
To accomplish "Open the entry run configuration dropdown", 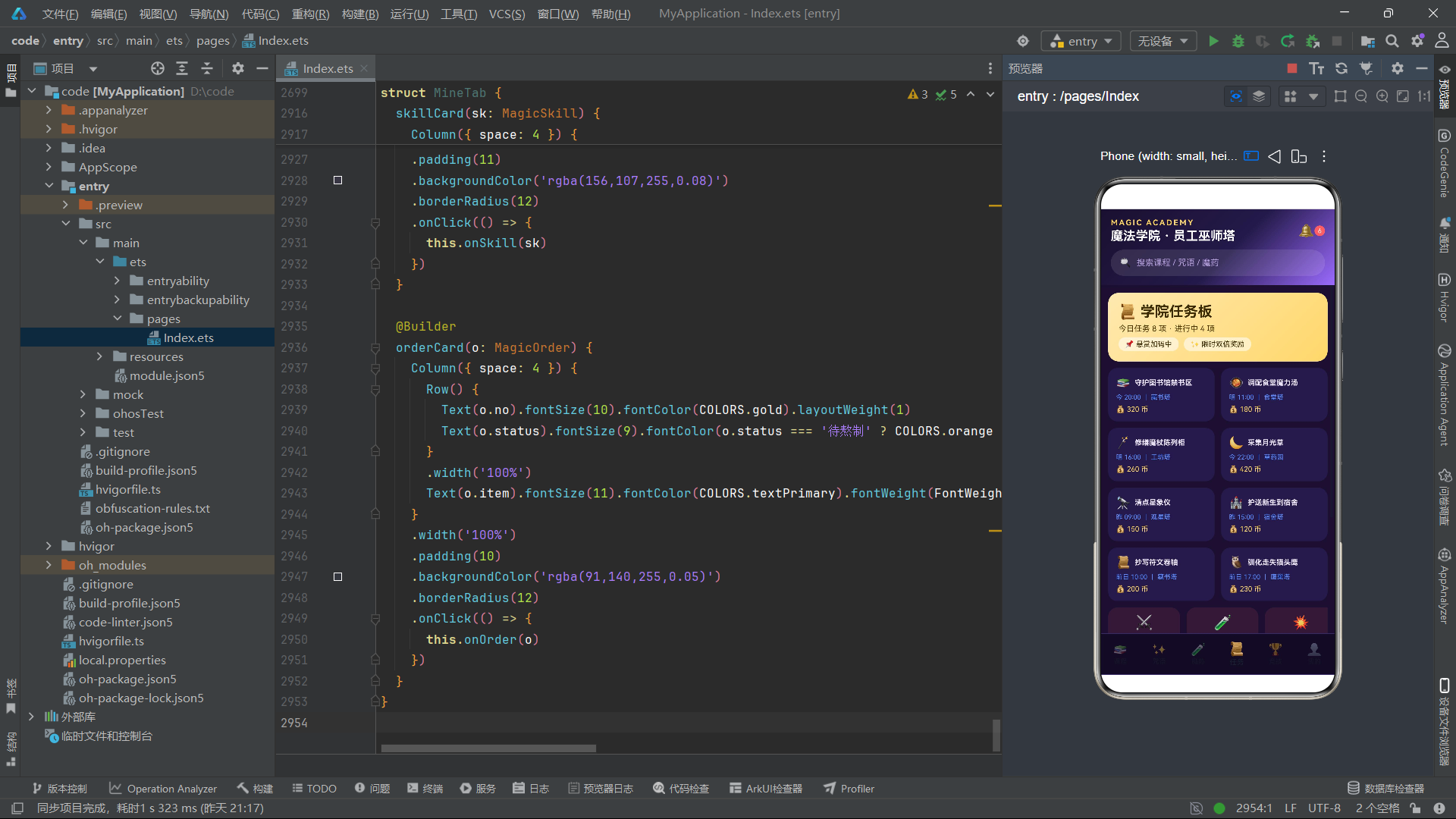I will 1081,41.
